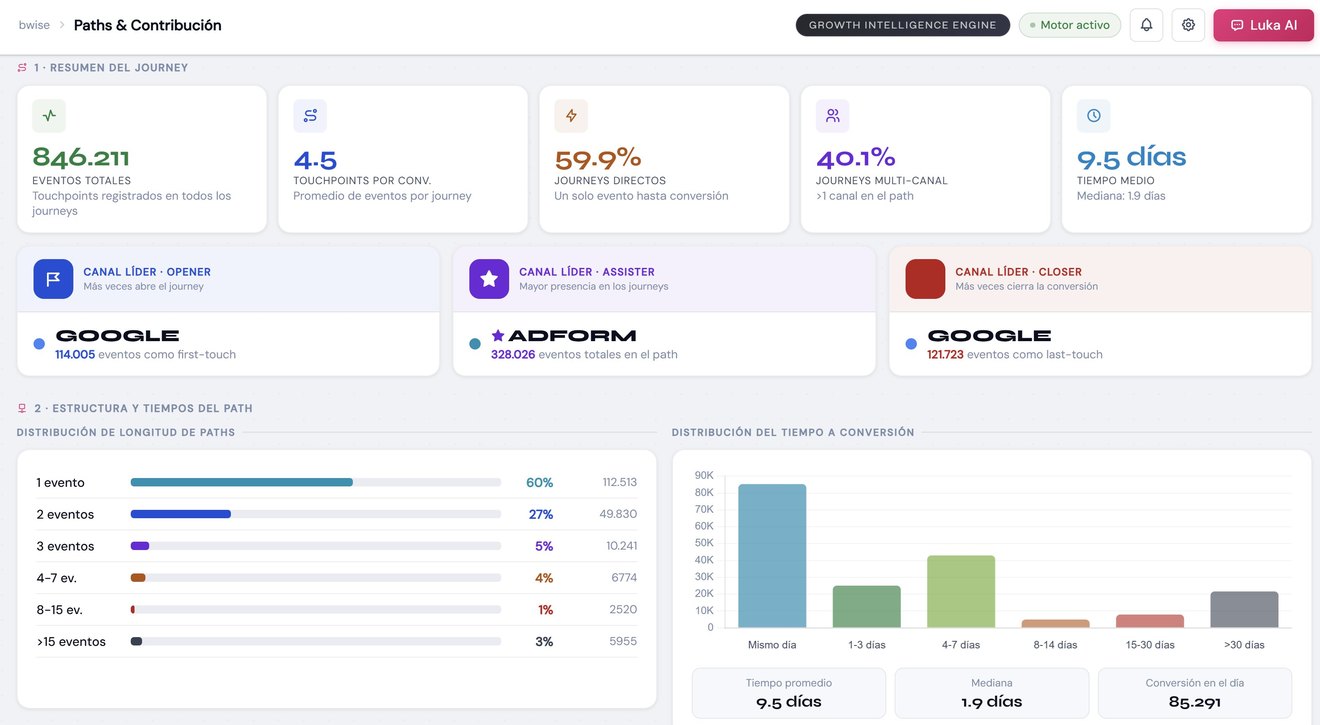Viewport: 1320px width, 725px height.
Task: Go to bwise breadcrumb link
Action: pos(34,25)
